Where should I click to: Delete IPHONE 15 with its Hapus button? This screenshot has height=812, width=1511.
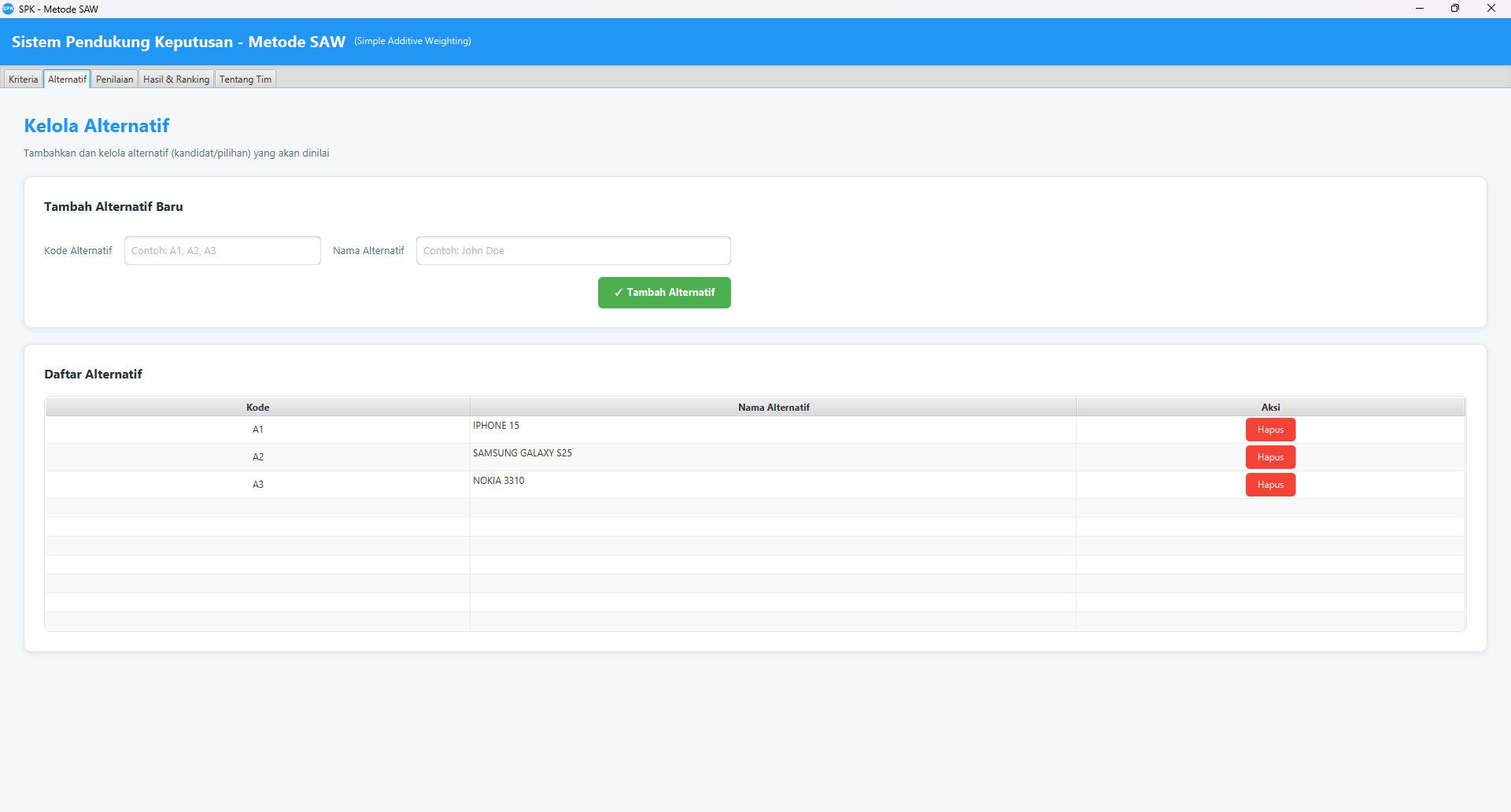point(1270,430)
